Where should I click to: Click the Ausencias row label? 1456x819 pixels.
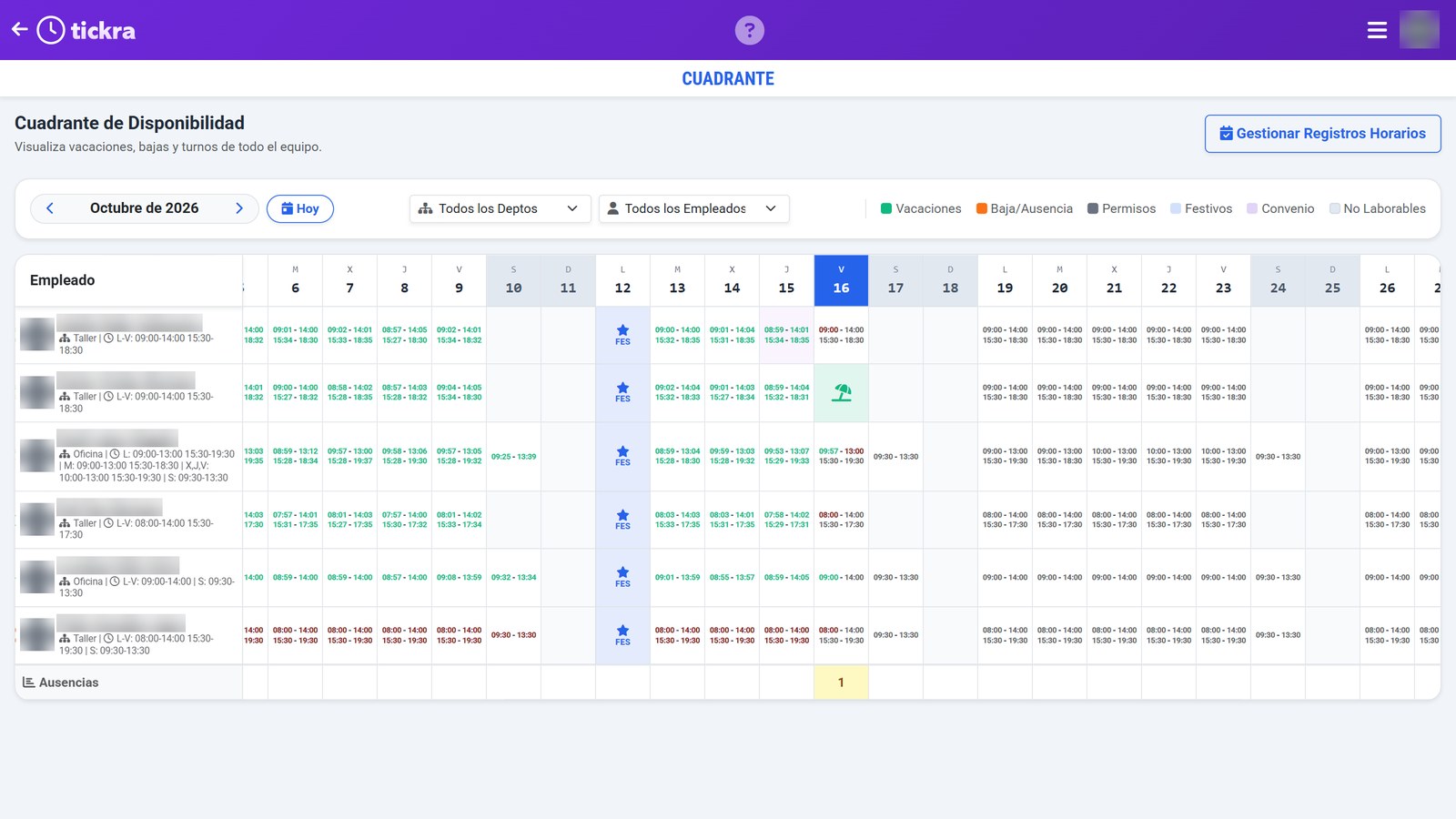pyautogui.click(x=61, y=682)
